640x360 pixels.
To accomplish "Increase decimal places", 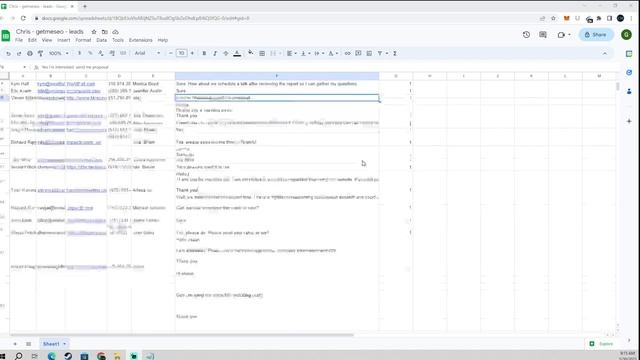I will pos(112,53).
